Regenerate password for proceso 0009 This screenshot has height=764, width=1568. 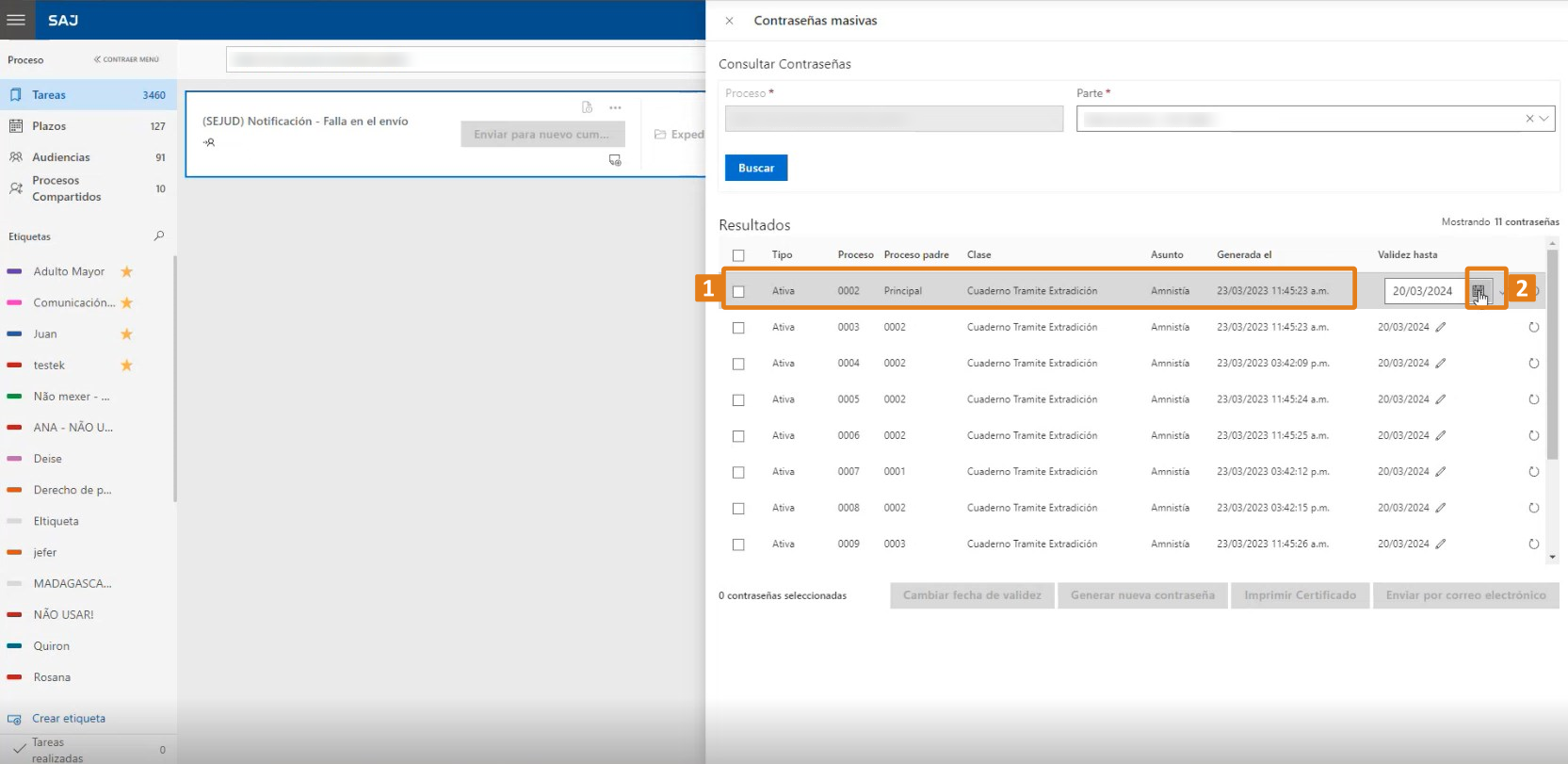(x=1533, y=544)
